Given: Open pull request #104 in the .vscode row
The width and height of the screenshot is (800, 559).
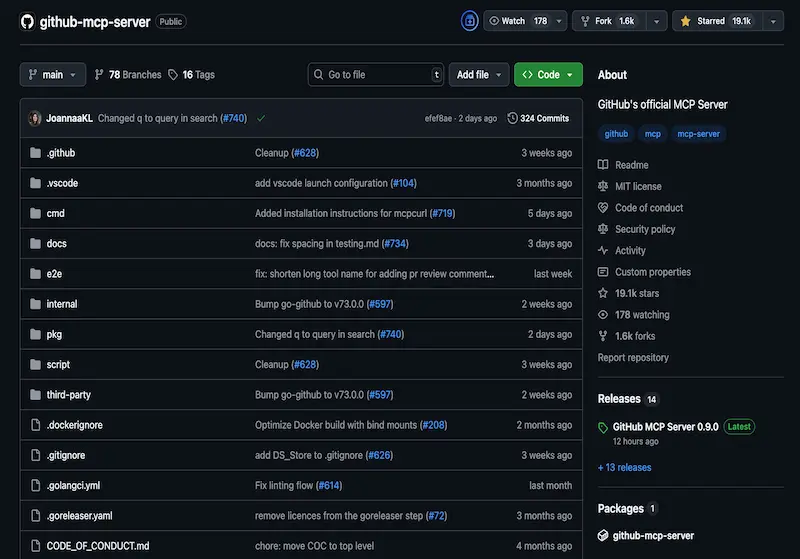Looking at the screenshot, I should [404, 183].
